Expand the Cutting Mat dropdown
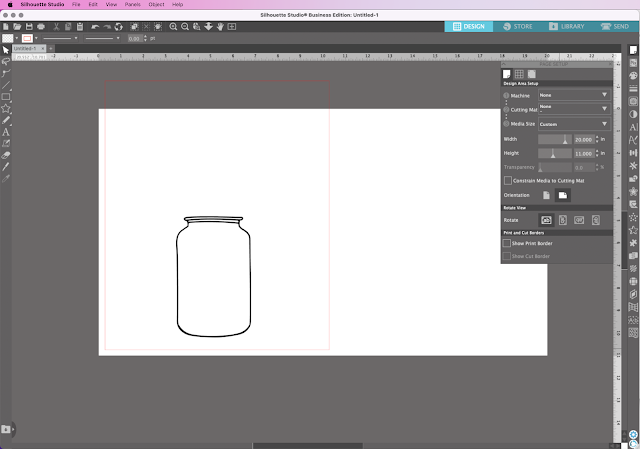 [573, 106]
